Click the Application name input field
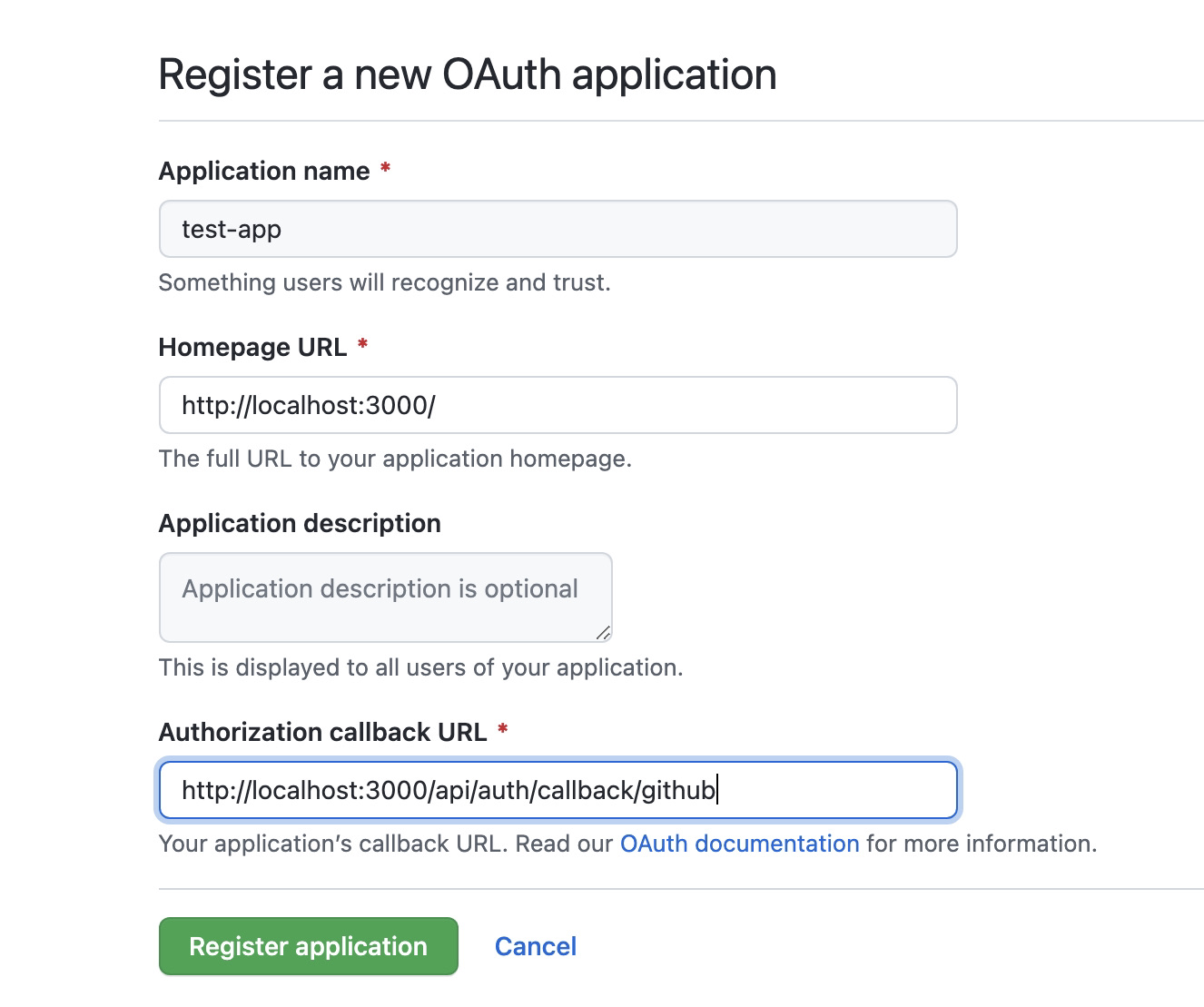The height and width of the screenshot is (1007, 1204). click(x=558, y=229)
